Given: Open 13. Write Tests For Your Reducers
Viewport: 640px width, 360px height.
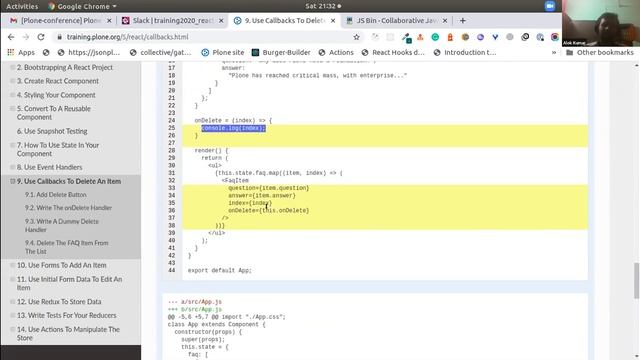Looking at the screenshot, I should coord(67,316).
